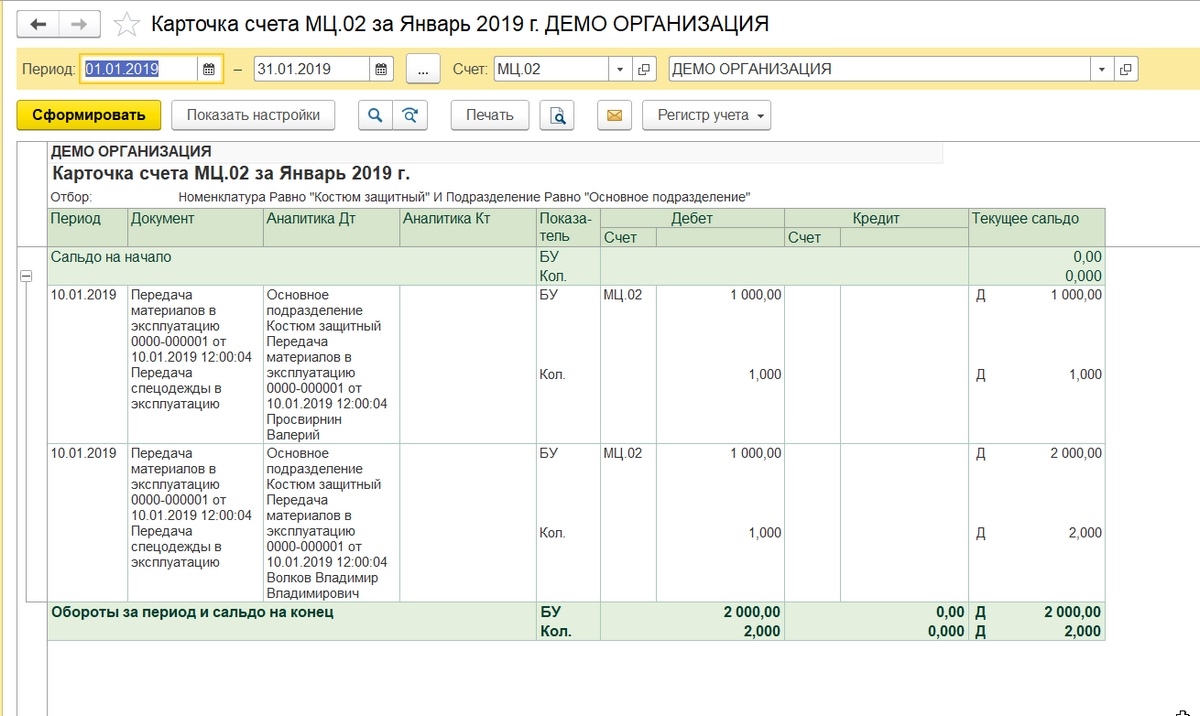The image size is (1200, 716).
Task: Send report by email envelope icon
Action: pos(614,116)
